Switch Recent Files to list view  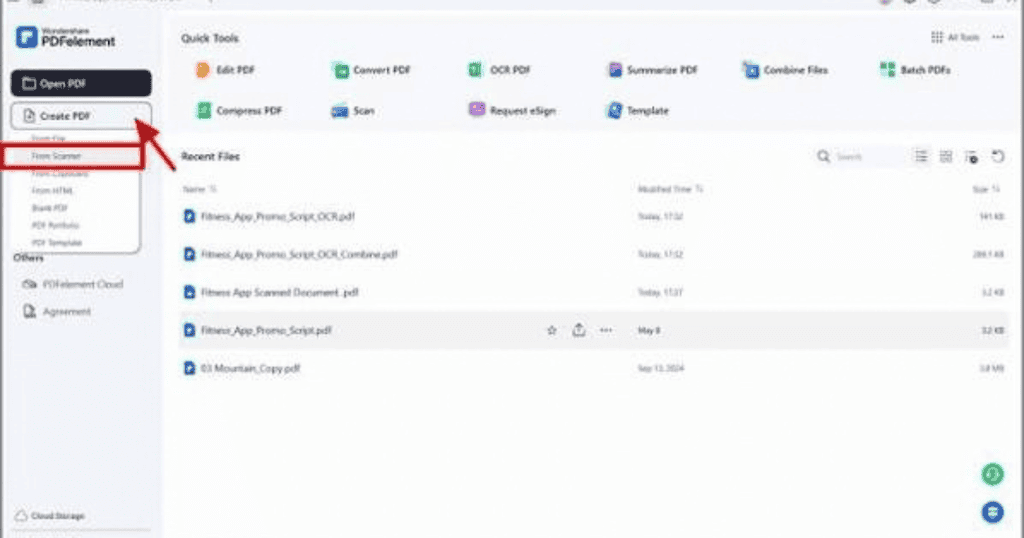[x=921, y=157]
